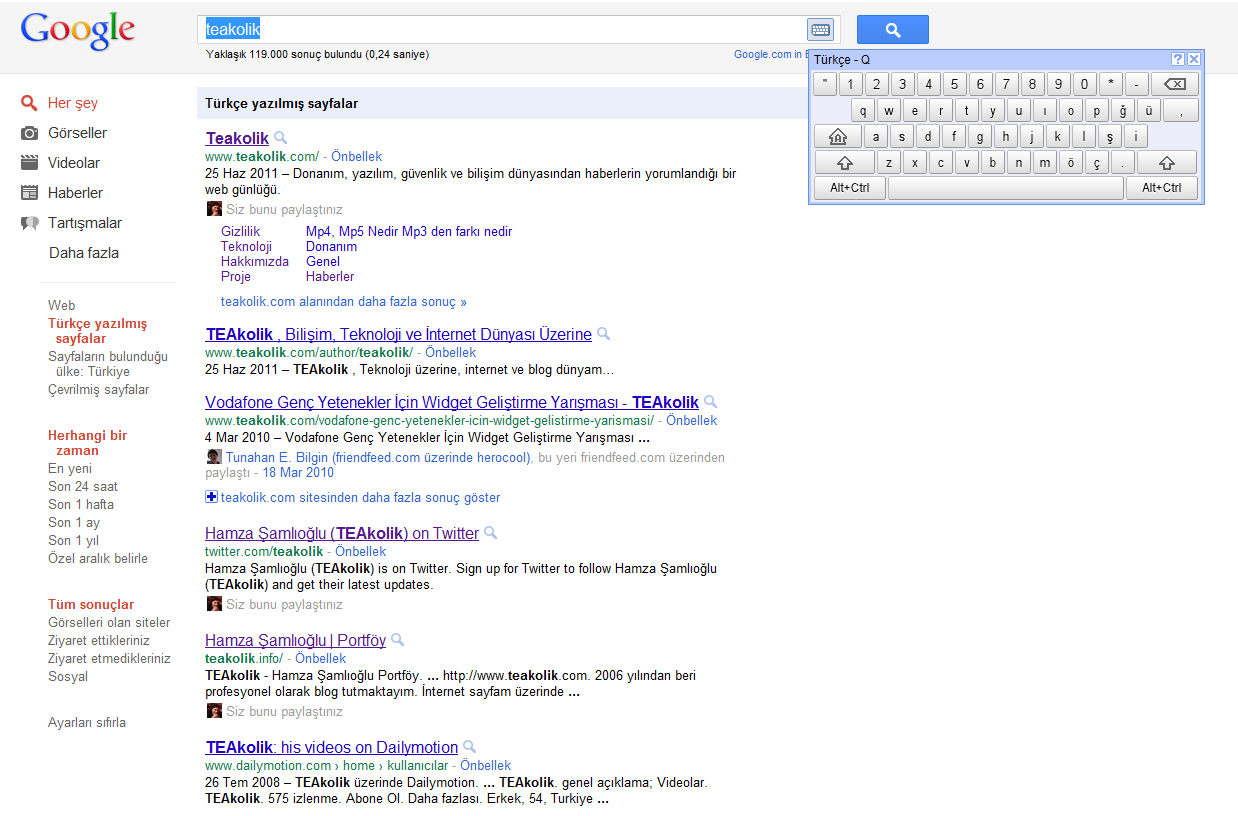Open Mp4, Mp5 Nedir sitelink

(409, 231)
